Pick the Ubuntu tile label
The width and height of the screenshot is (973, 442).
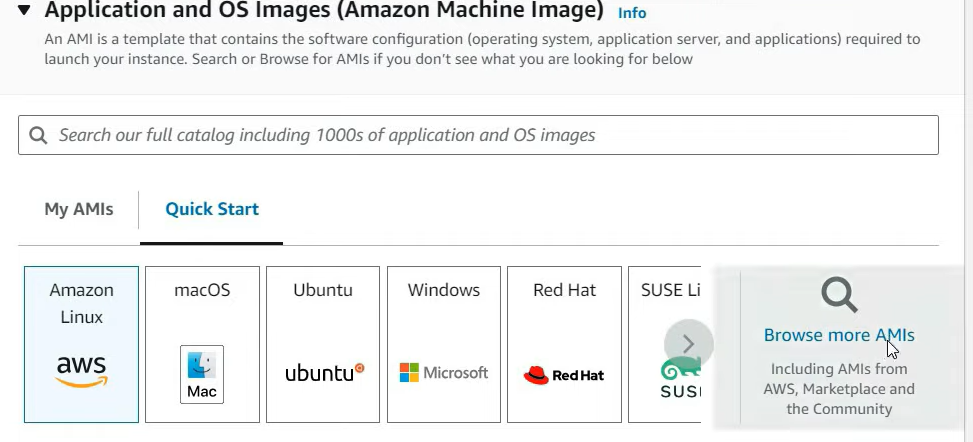[323, 290]
